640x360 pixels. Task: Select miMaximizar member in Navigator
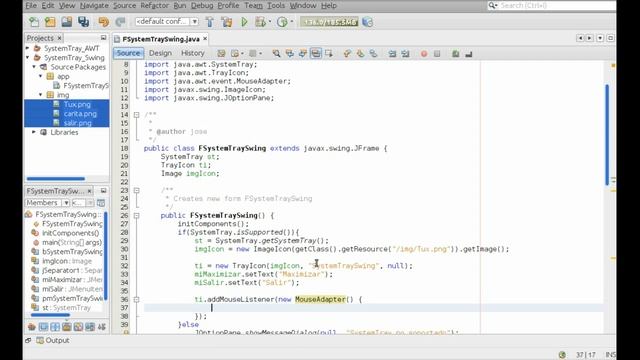click(x=72, y=280)
